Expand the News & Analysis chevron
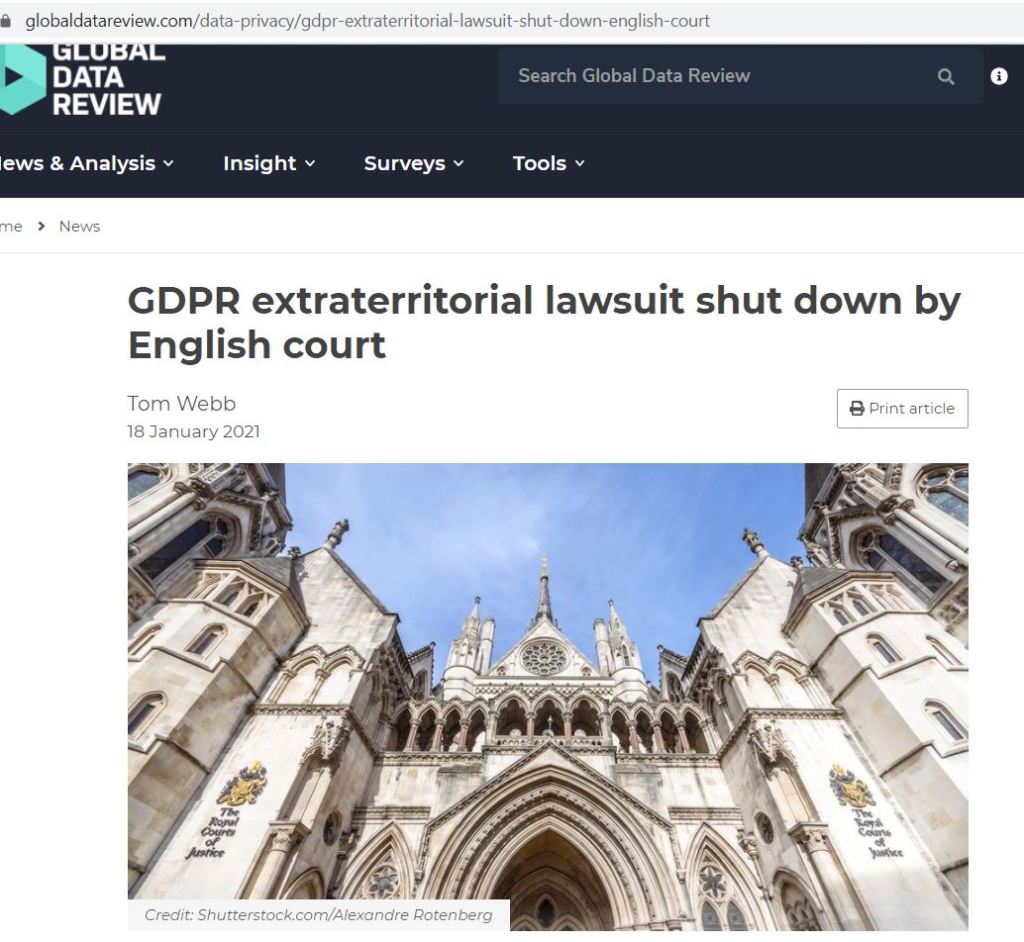Image resolution: width=1024 pixels, height=942 pixels. (168, 163)
